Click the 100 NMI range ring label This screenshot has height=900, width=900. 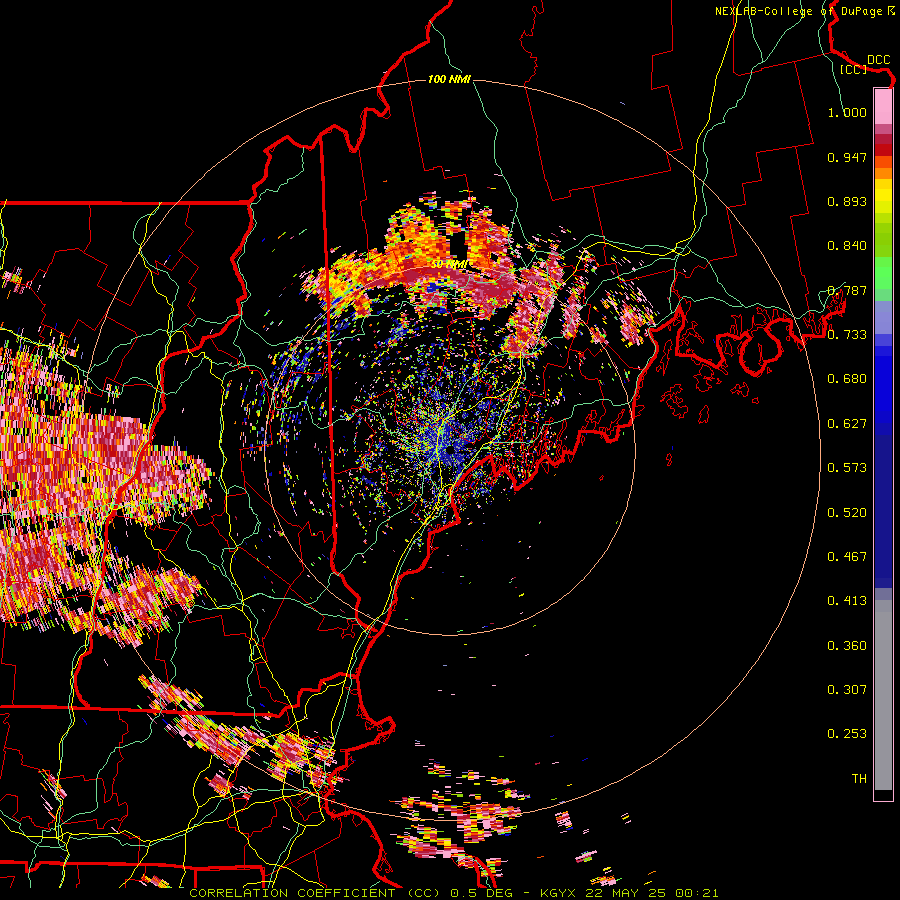tap(449, 79)
